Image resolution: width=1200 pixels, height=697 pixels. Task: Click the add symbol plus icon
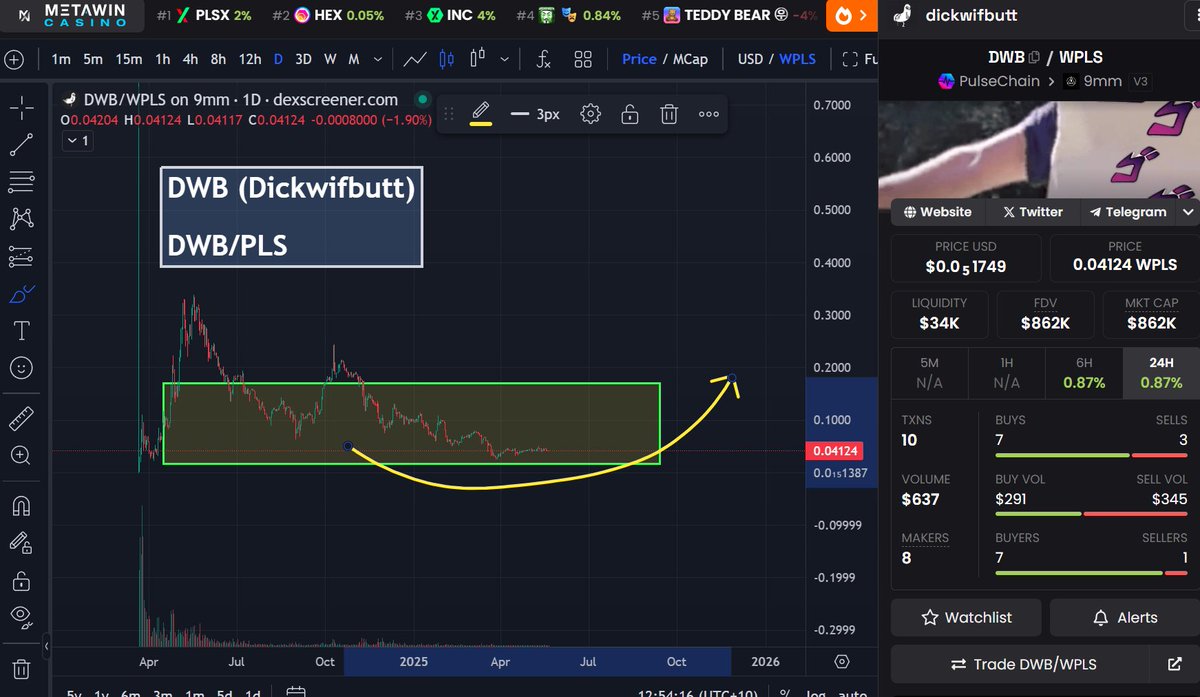[14, 59]
